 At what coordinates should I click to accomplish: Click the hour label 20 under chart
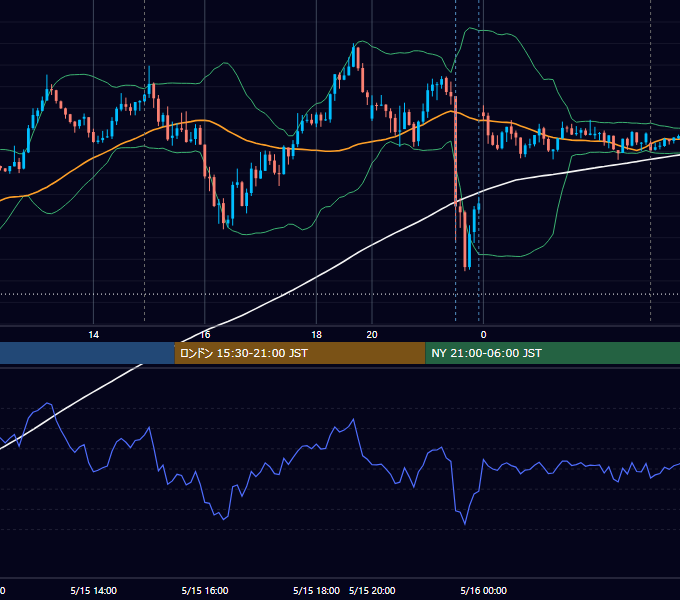pos(372,335)
